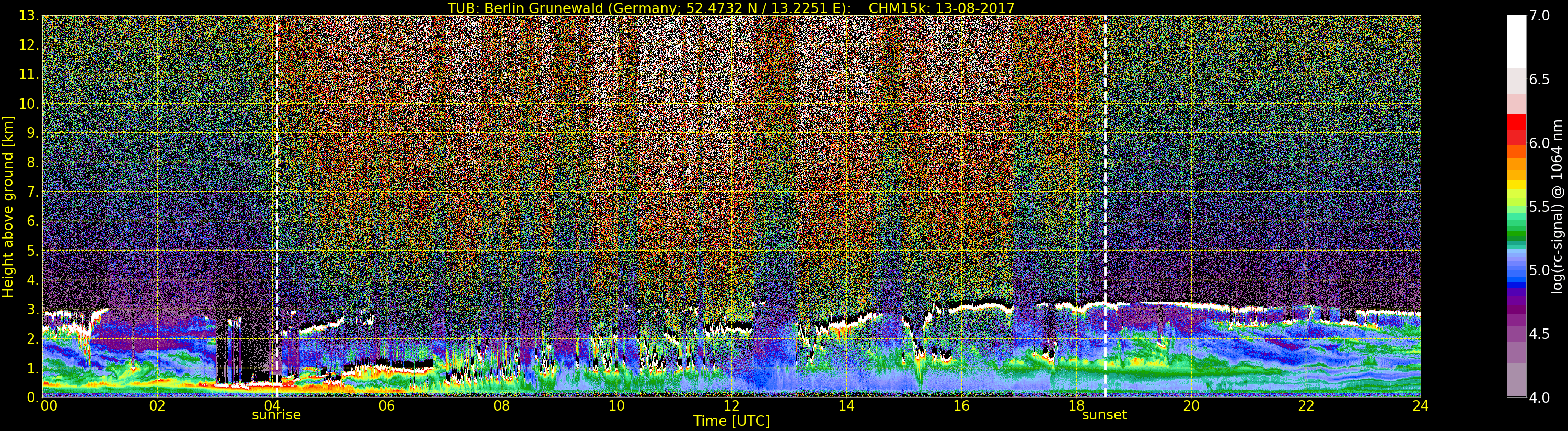
Task: Click the "04" time axis tick label
Action: 272,406
